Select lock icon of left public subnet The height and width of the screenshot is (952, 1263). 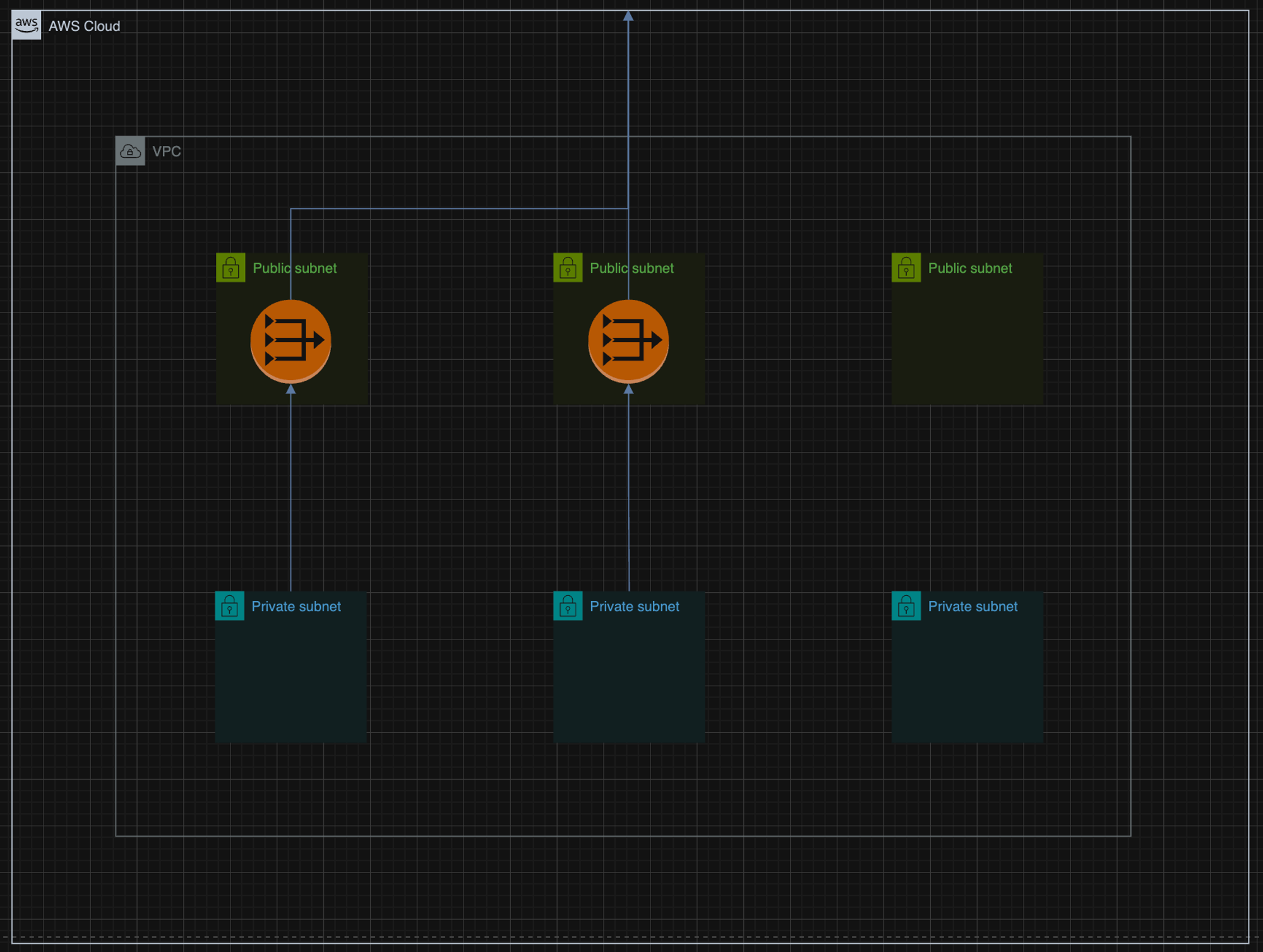tap(230, 268)
